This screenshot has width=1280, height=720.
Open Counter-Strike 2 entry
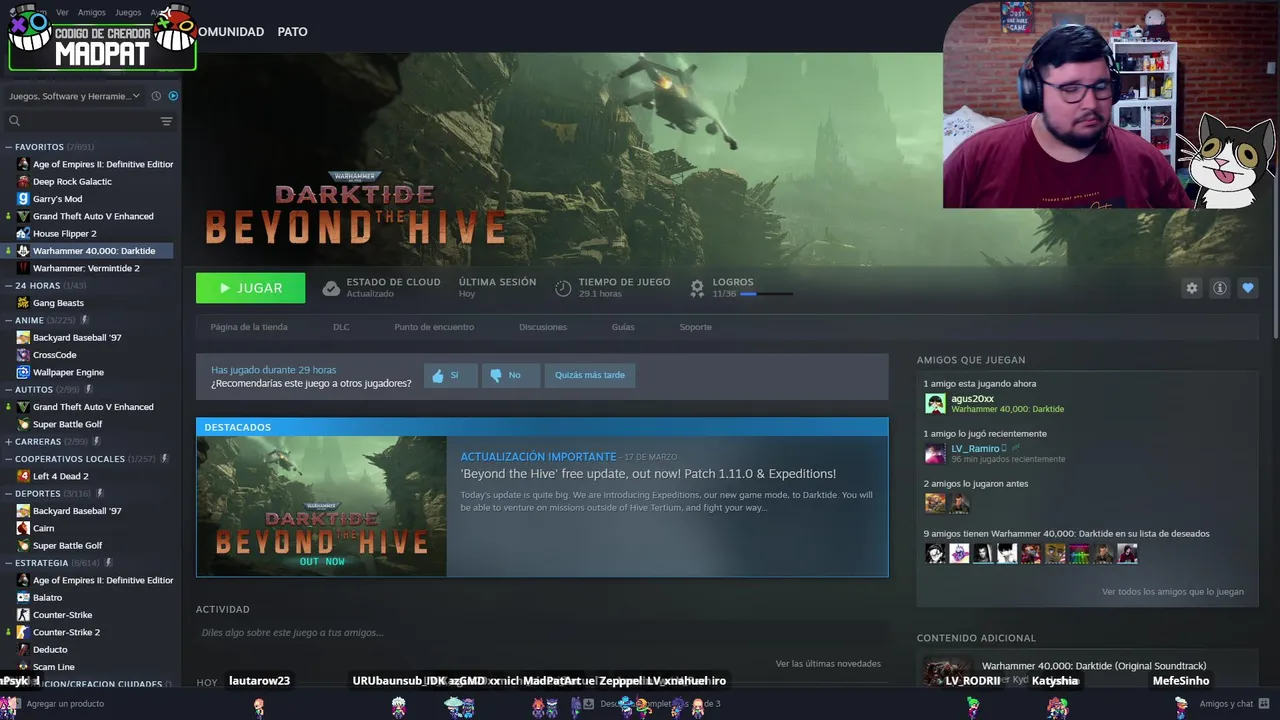tap(66, 632)
